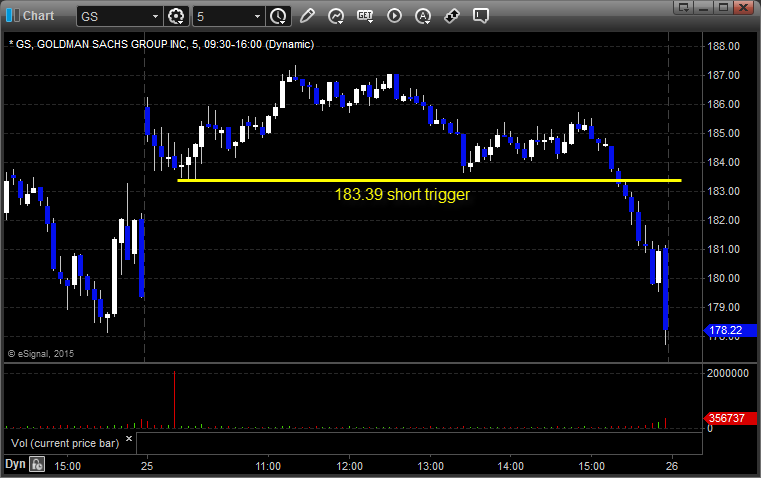The image size is (761, 478).
Task: Open the alerts A icon menu
Action: coord(423,16)
